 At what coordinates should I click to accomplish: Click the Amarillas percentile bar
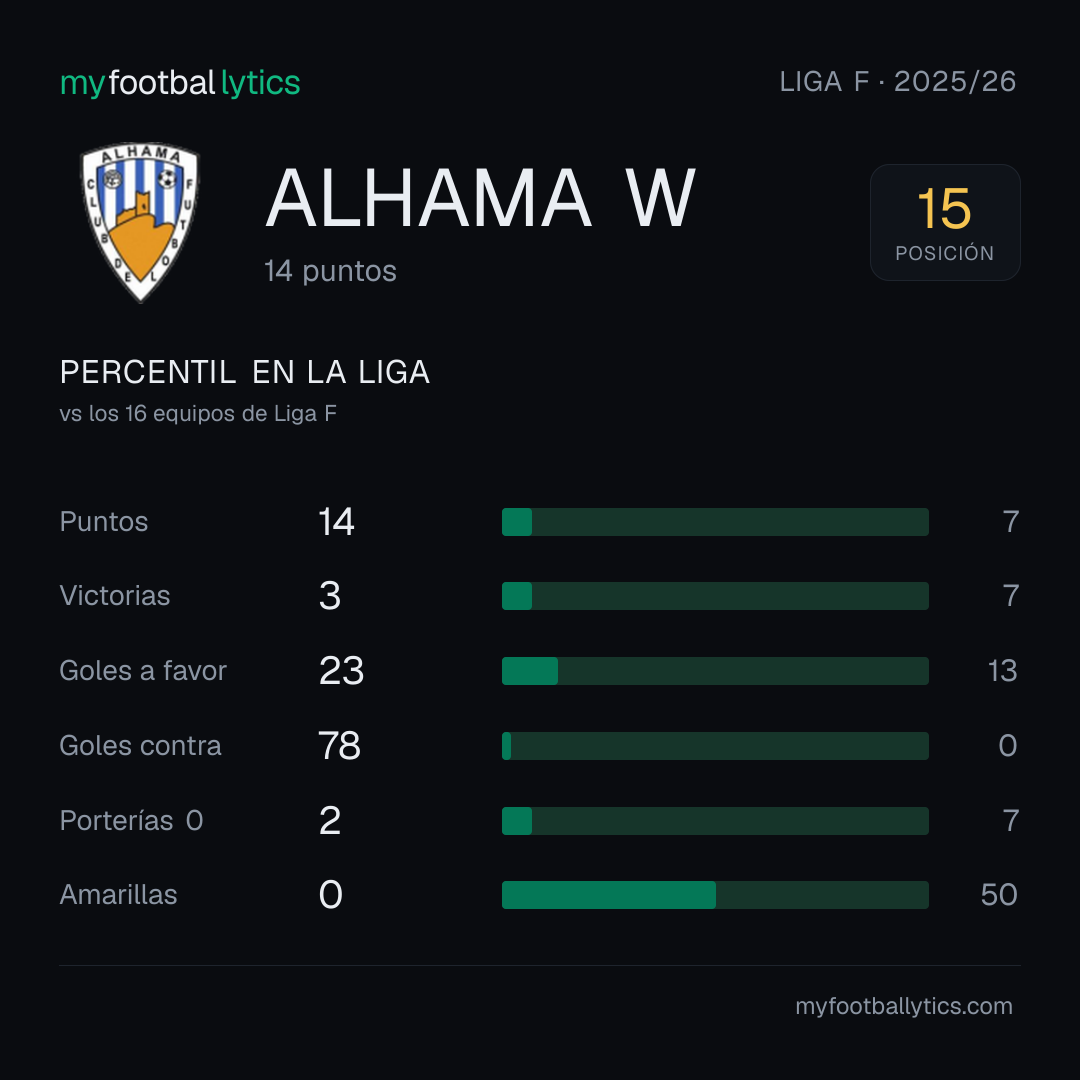(715, 895)
